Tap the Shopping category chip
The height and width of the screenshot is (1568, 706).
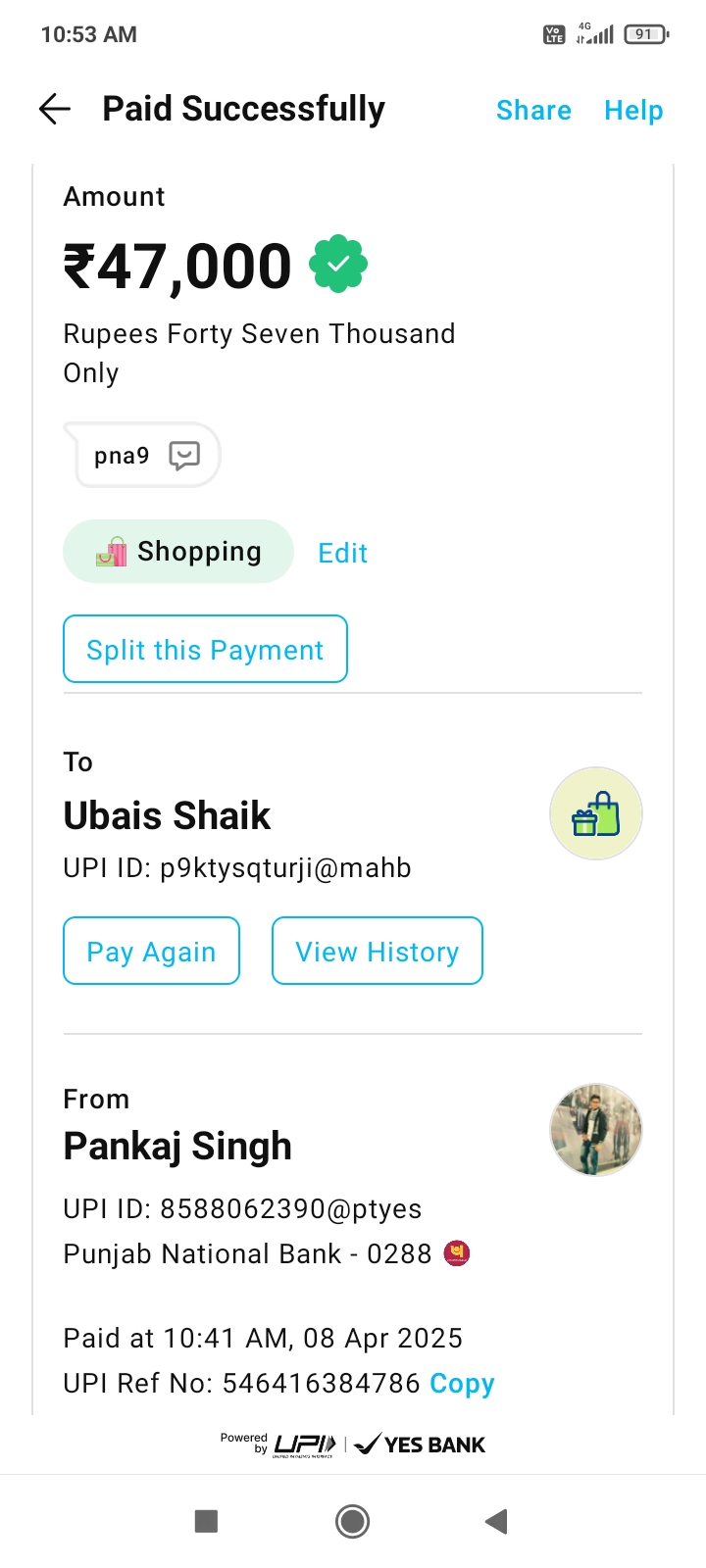[x=178, y=552]
